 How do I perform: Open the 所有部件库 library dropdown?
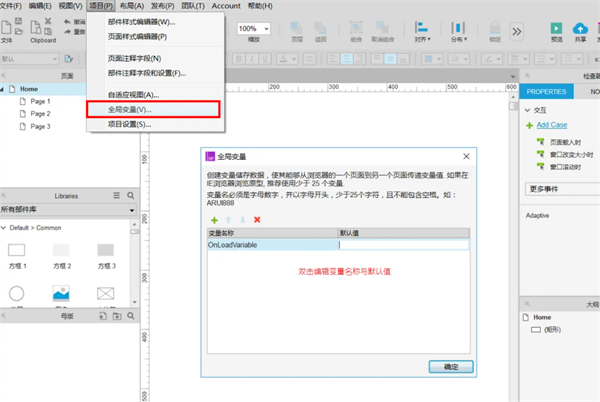pos(68,211)
